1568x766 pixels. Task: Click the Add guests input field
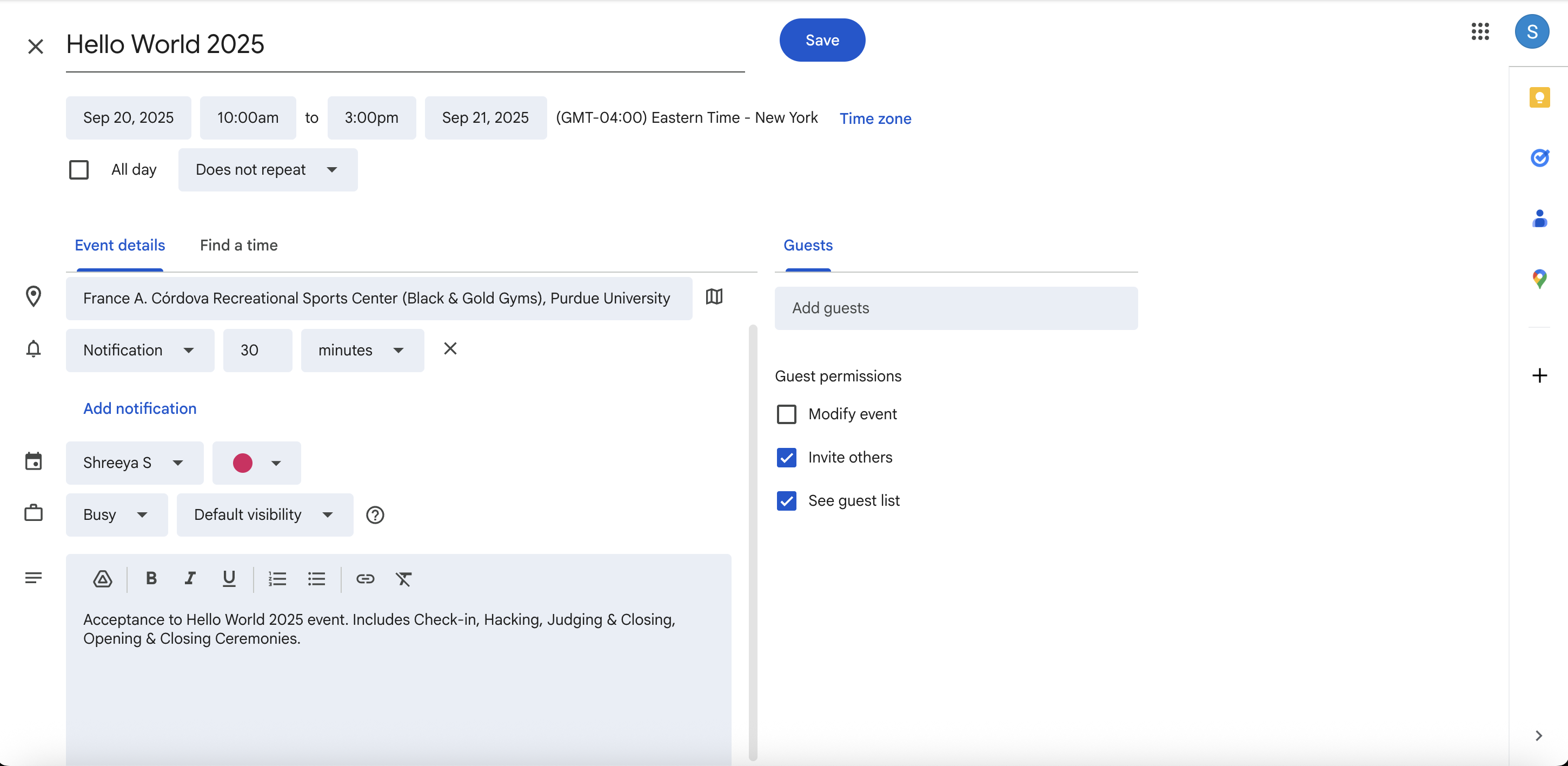[x=955, y=308]
